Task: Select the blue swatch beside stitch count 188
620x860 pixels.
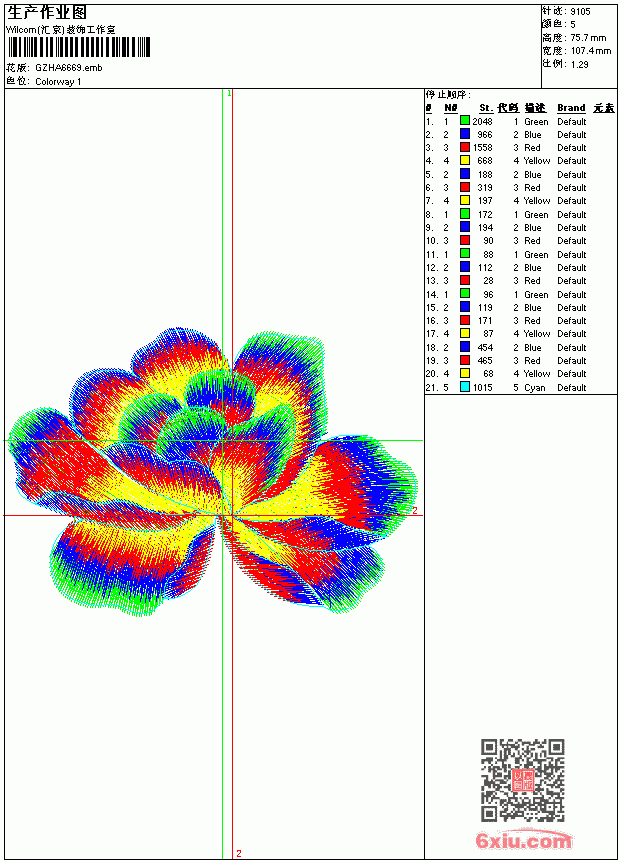Action: pos(465,174)
